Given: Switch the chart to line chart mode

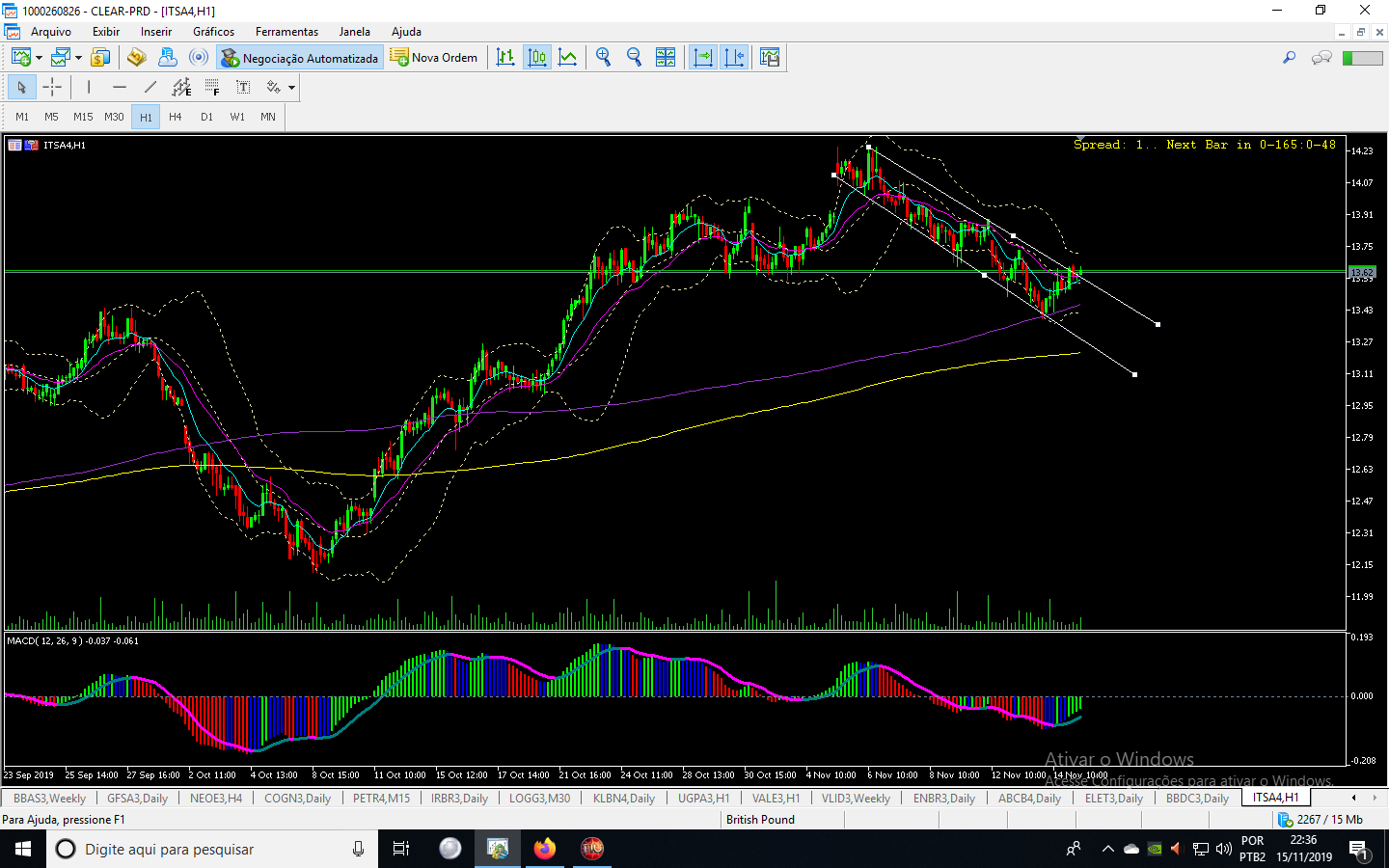Looking at the screenshot, I should pos(568,58).
